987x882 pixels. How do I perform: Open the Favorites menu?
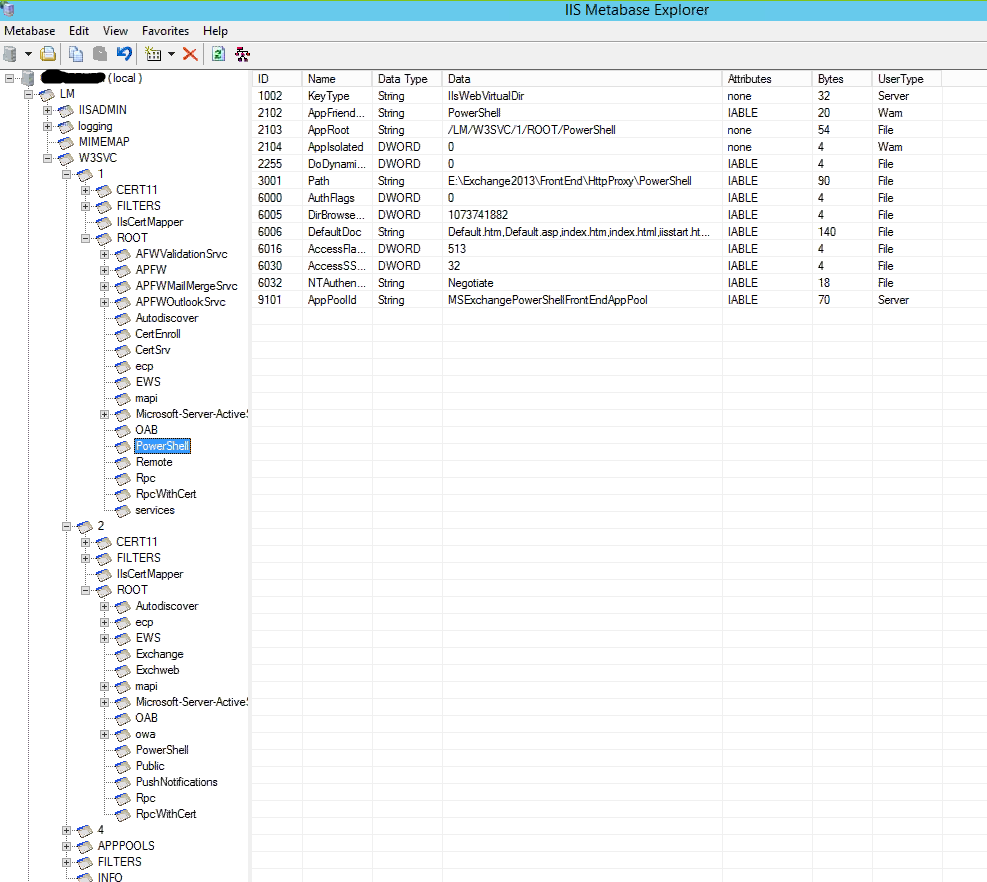tap(166, 31)
